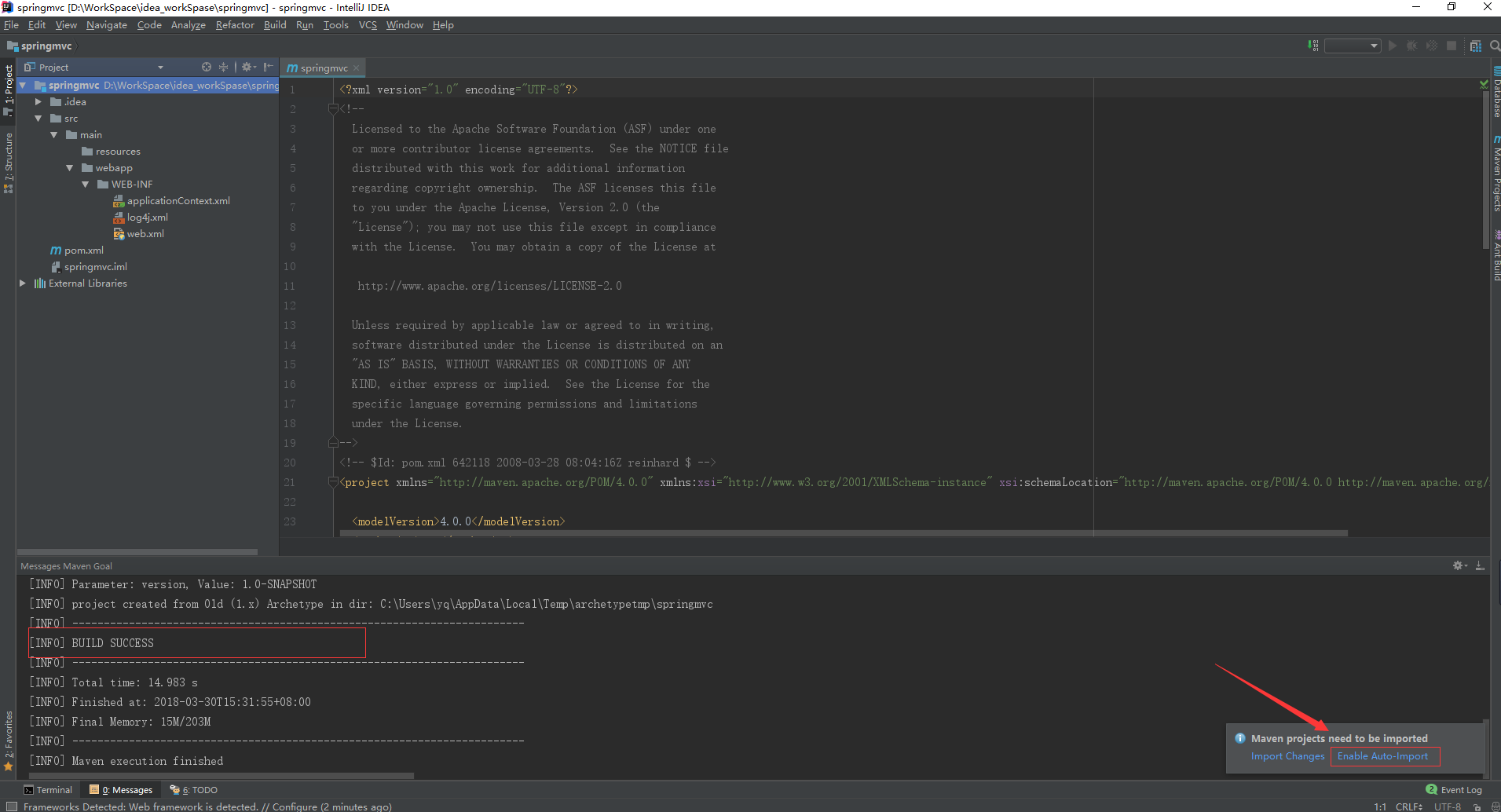Toggle the Project side tab
This screenshot has width=1501, height=812.
(8, 90)
